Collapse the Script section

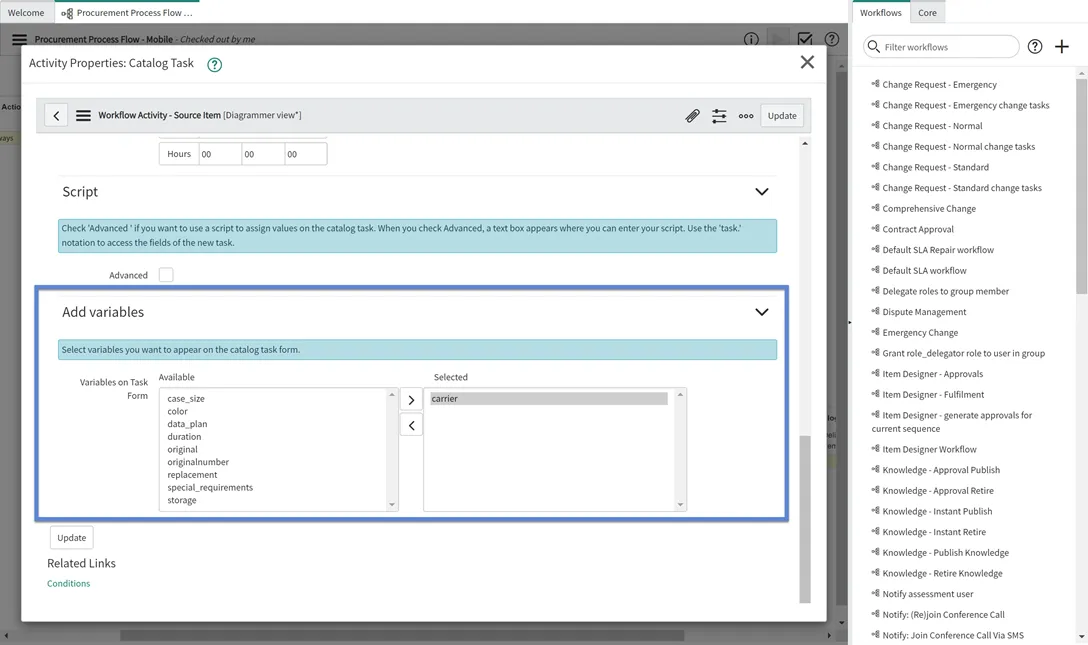click(x=761, y=192)
